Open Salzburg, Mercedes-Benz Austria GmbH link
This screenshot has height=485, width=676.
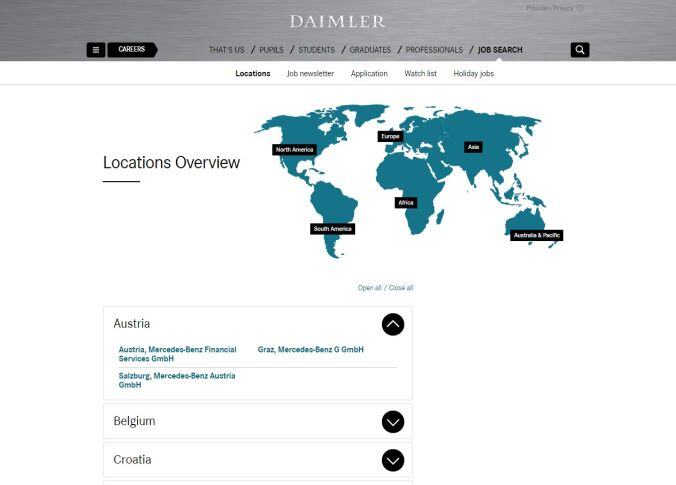(177, 380)
